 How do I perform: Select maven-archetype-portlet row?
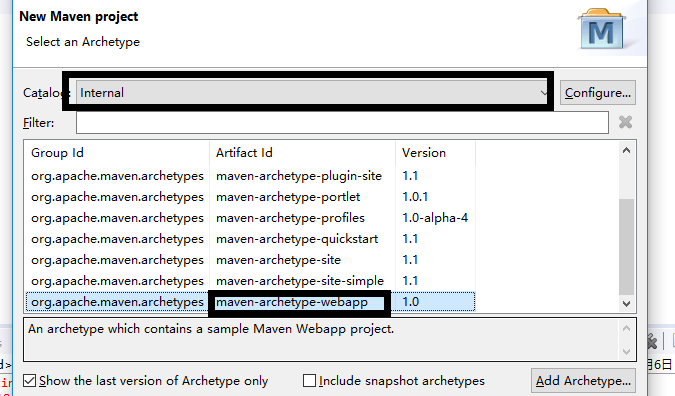[251, 197]
